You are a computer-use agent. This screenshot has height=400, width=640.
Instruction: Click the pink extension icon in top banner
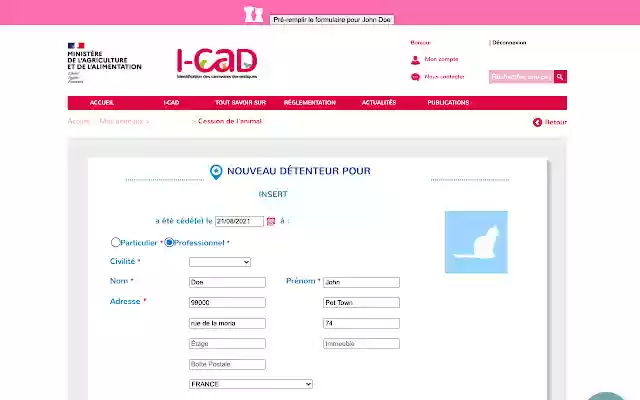pyautogui.click(x=253, y=14)
